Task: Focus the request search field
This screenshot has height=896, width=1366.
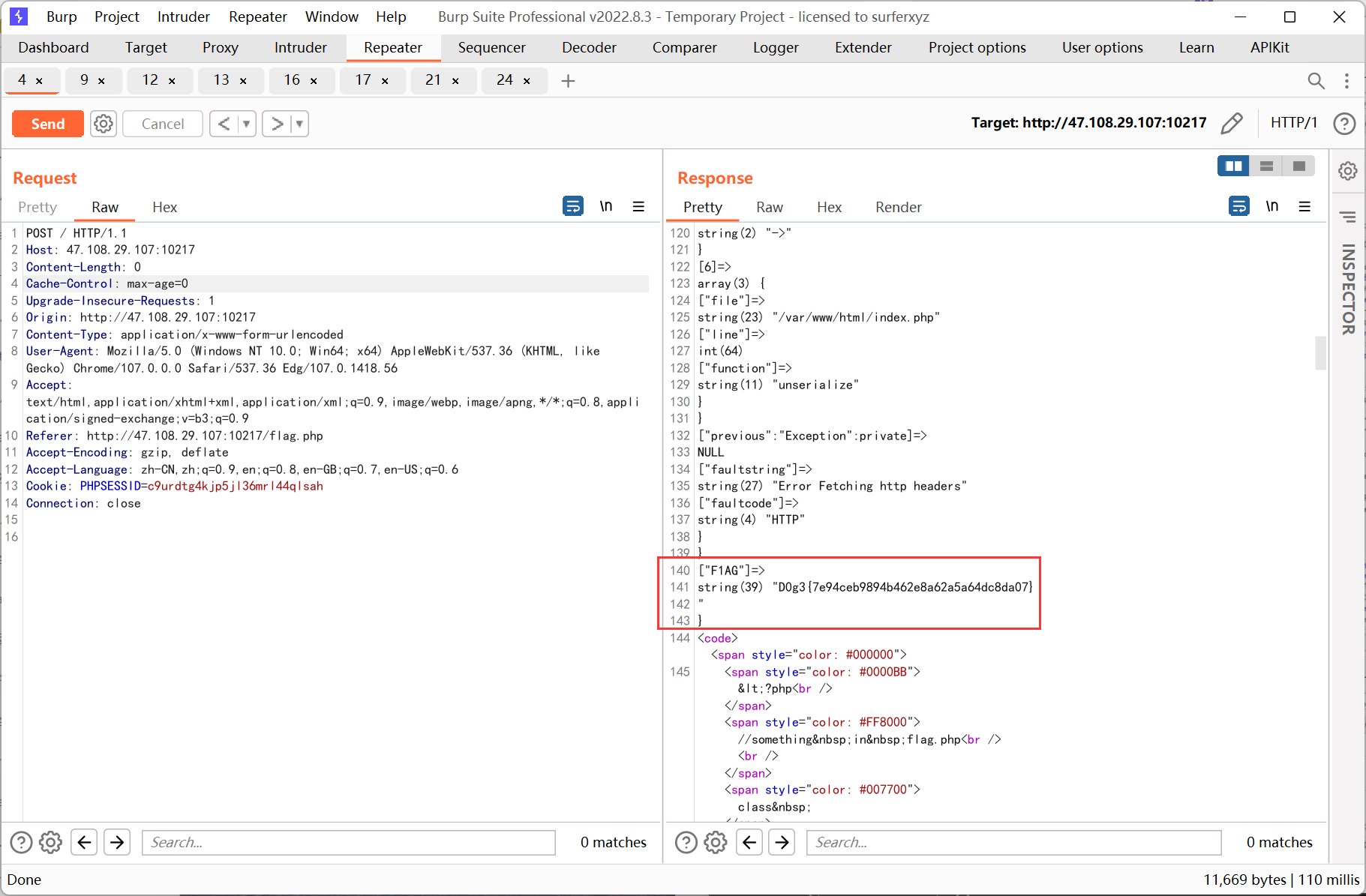Action: [349, 843]
